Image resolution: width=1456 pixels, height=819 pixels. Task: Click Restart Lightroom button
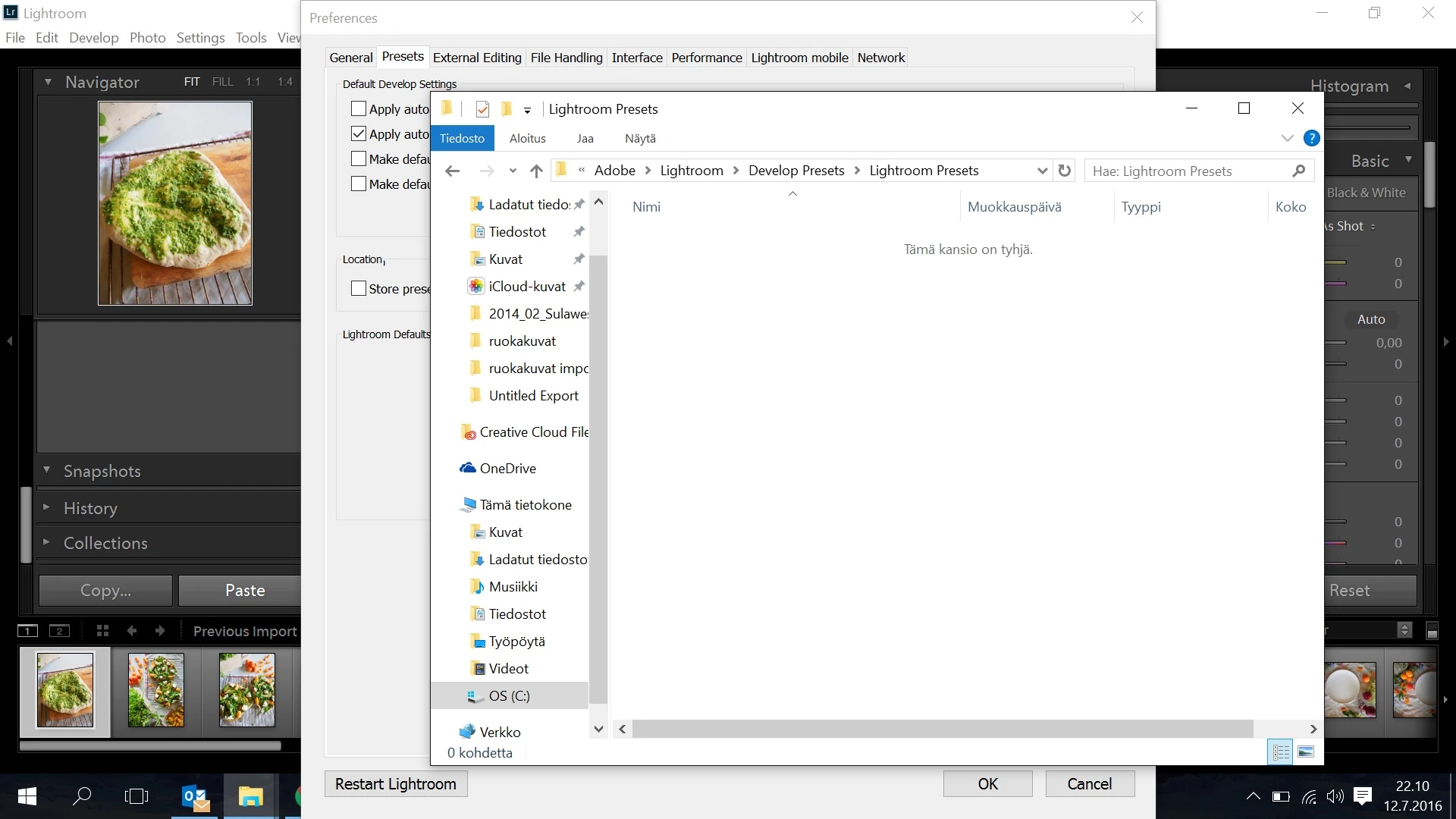pos(396,784)
